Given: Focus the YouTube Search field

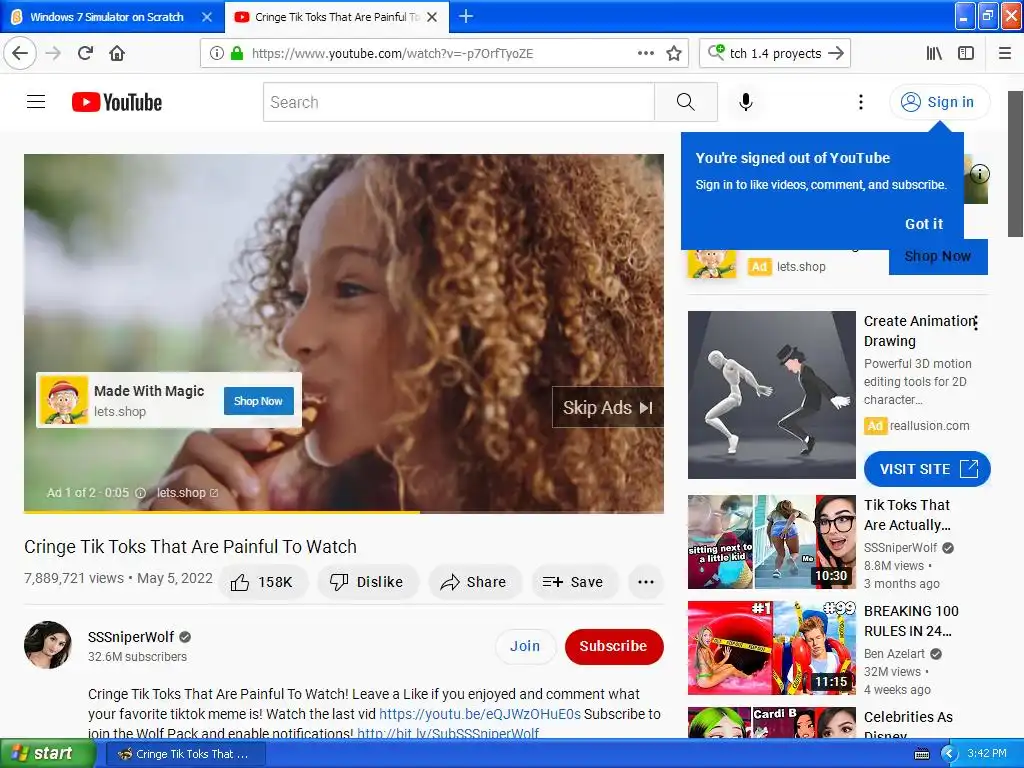Looking at the screenshot, I should point(458,102).
